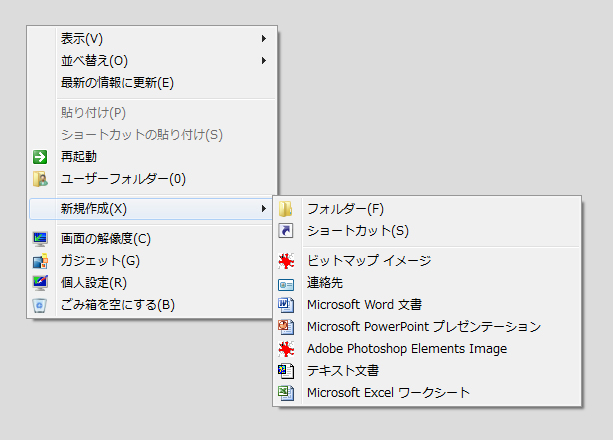The width and height of the screenshot is (613, 440).
Task: Open the 並べ替え(O) menu entry
Action: click(153, 61)
